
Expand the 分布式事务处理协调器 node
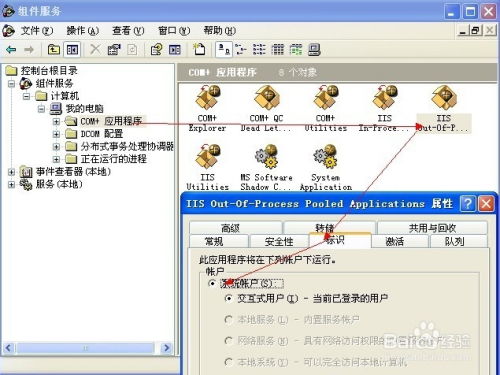(56, 147)
